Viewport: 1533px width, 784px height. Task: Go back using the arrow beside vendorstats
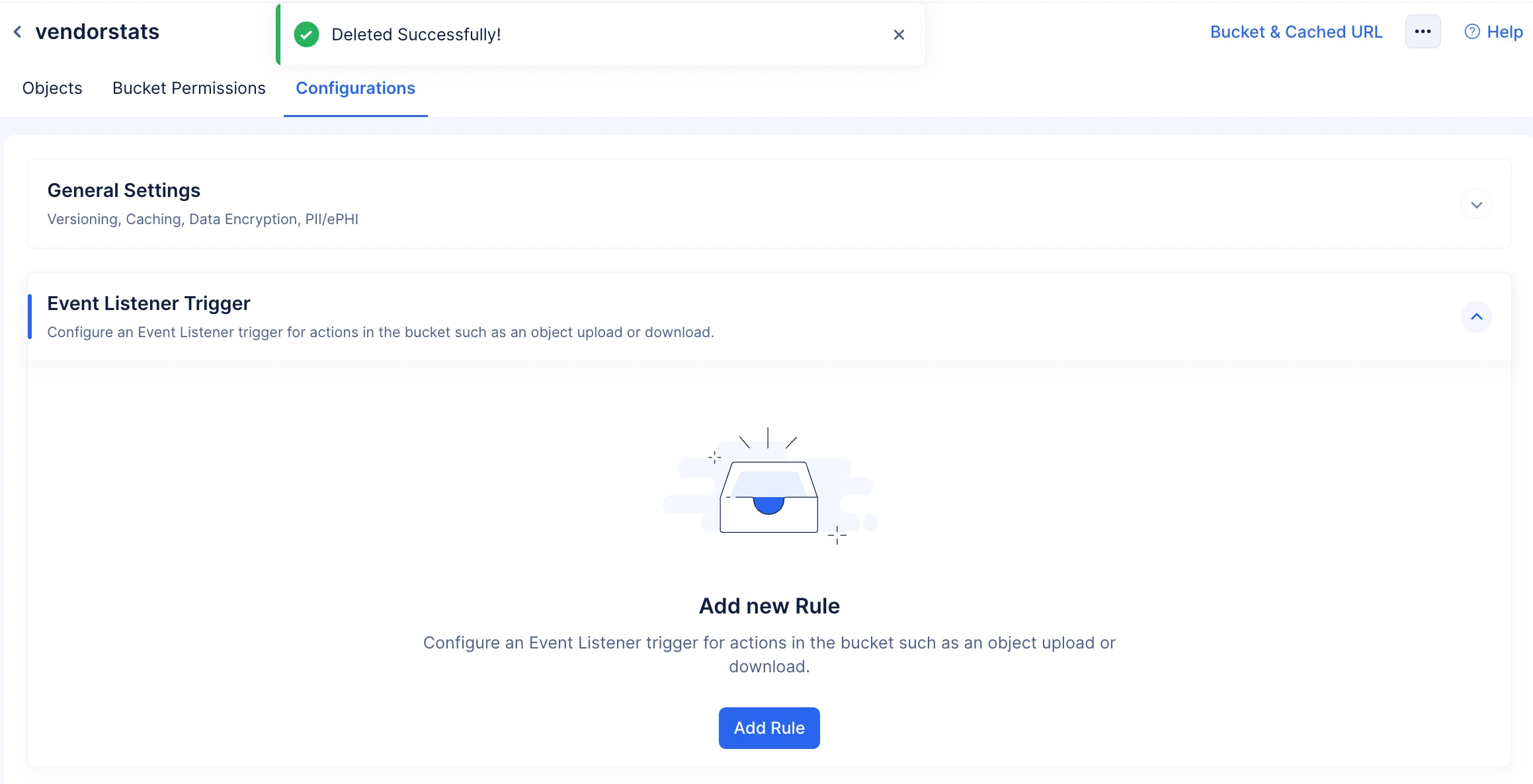tap(18, 32)
